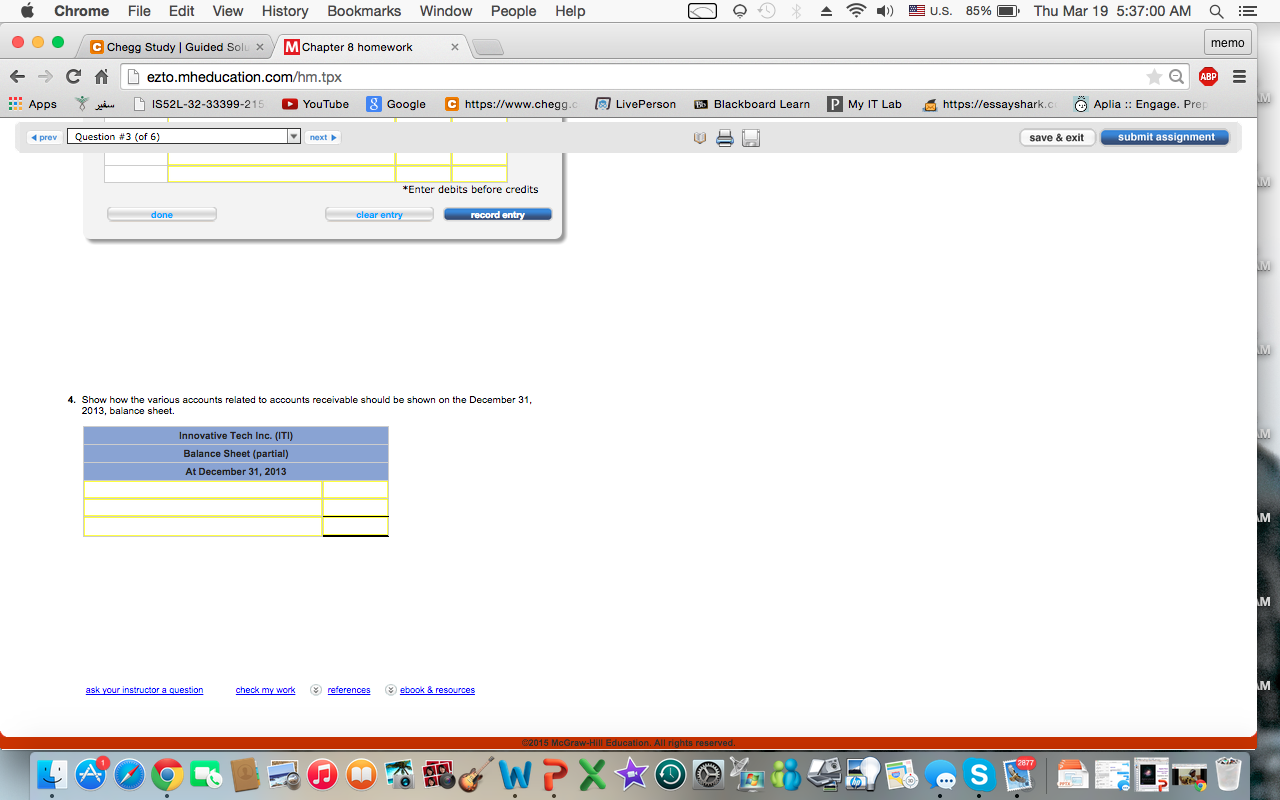Image resolution: width=1280 pixels, height=800 pixels.
Task: Open the ebook icon in the question toolbar
Action: point(700,138)
